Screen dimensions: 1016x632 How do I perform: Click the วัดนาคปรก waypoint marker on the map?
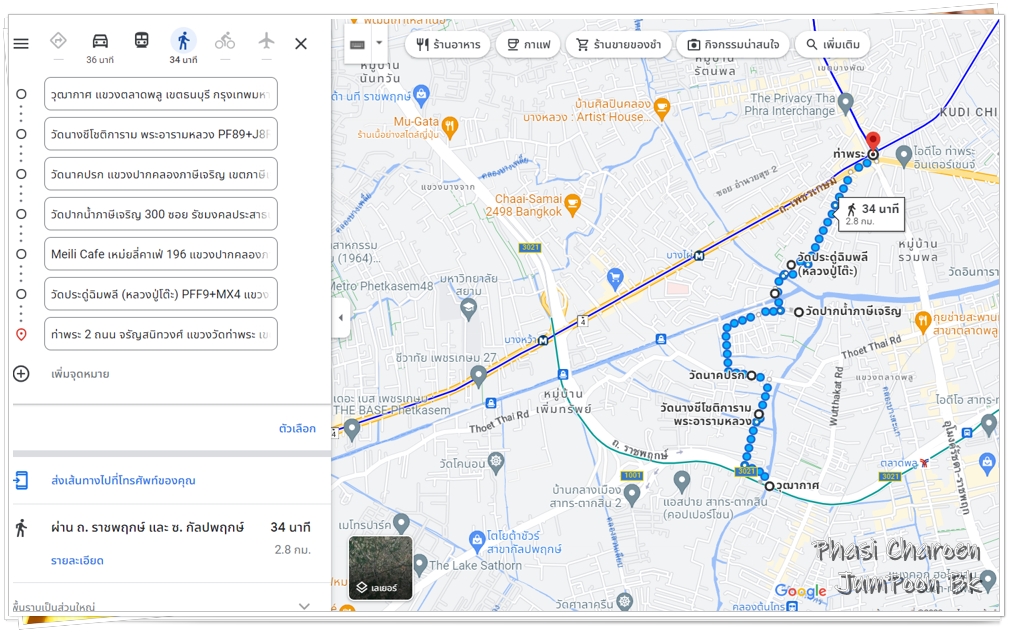click(752, 375)
